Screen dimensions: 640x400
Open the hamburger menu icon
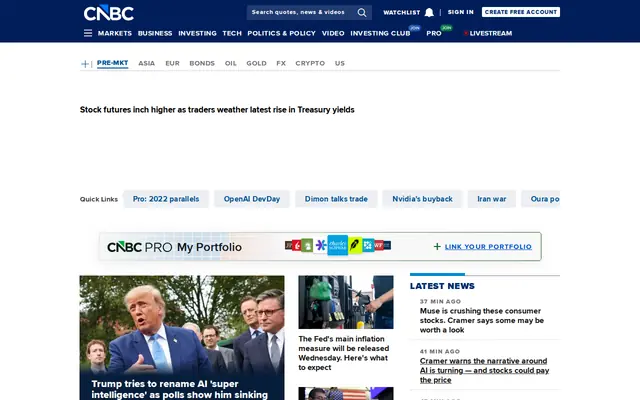tap(88, 33)
